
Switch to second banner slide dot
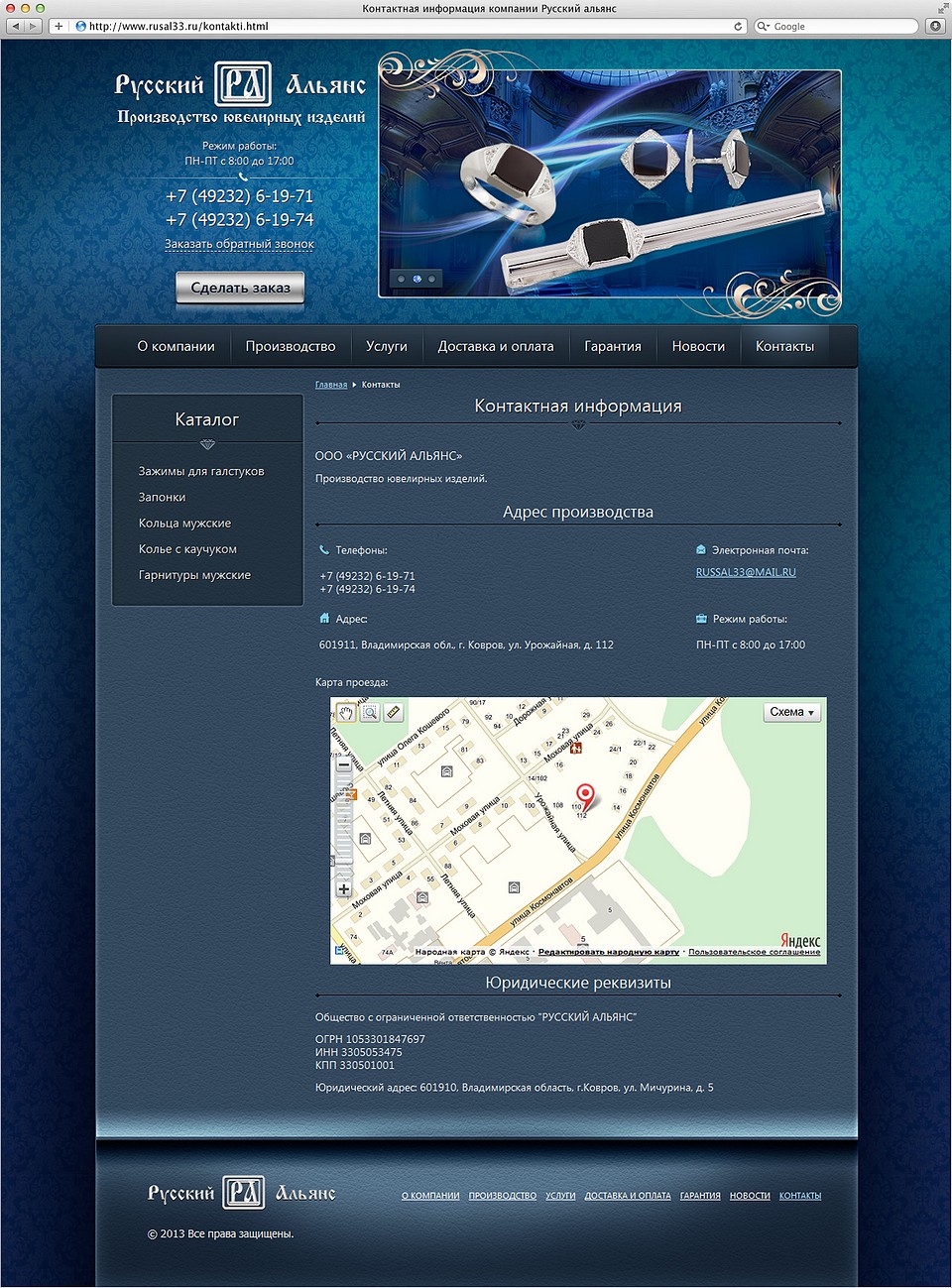click(416, 279)
